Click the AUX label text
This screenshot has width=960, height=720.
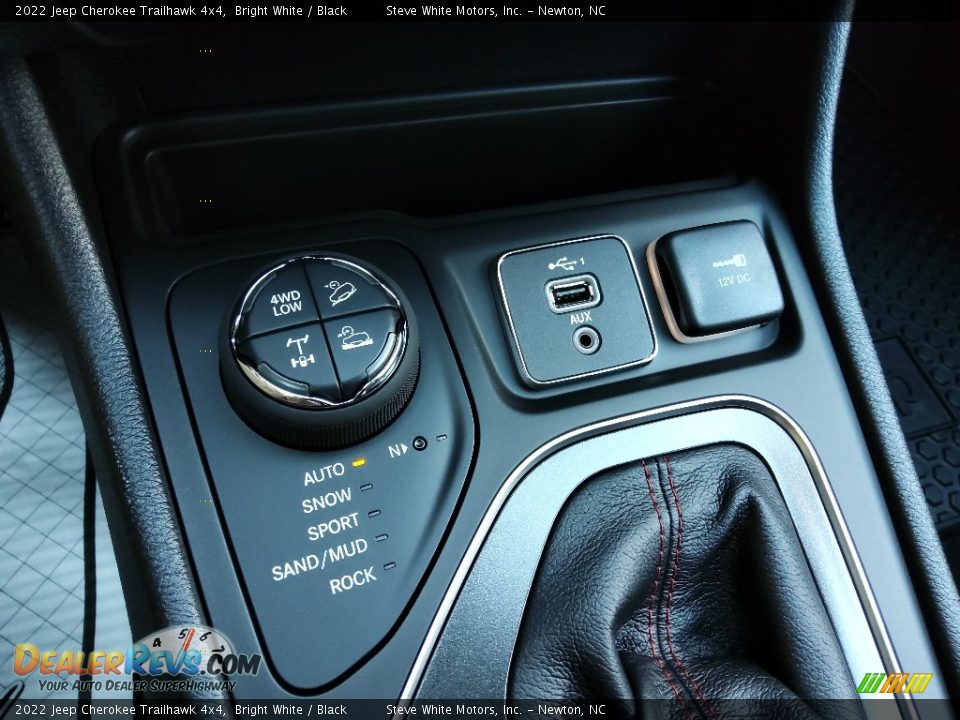point(580,318)
